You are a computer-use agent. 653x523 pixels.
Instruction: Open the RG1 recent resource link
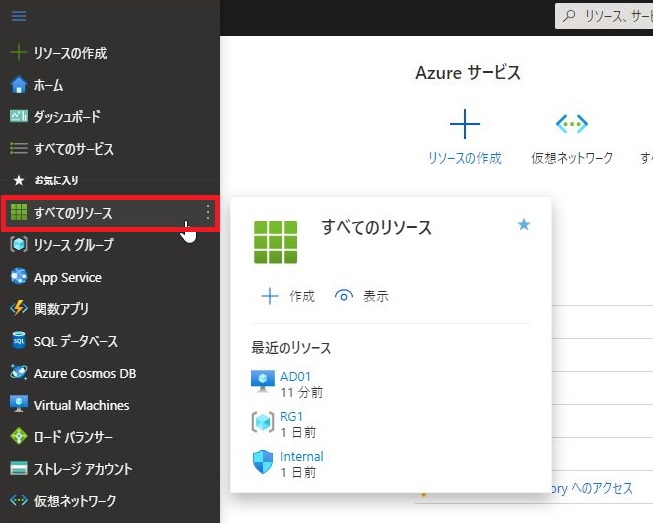[x=291, y=416]
